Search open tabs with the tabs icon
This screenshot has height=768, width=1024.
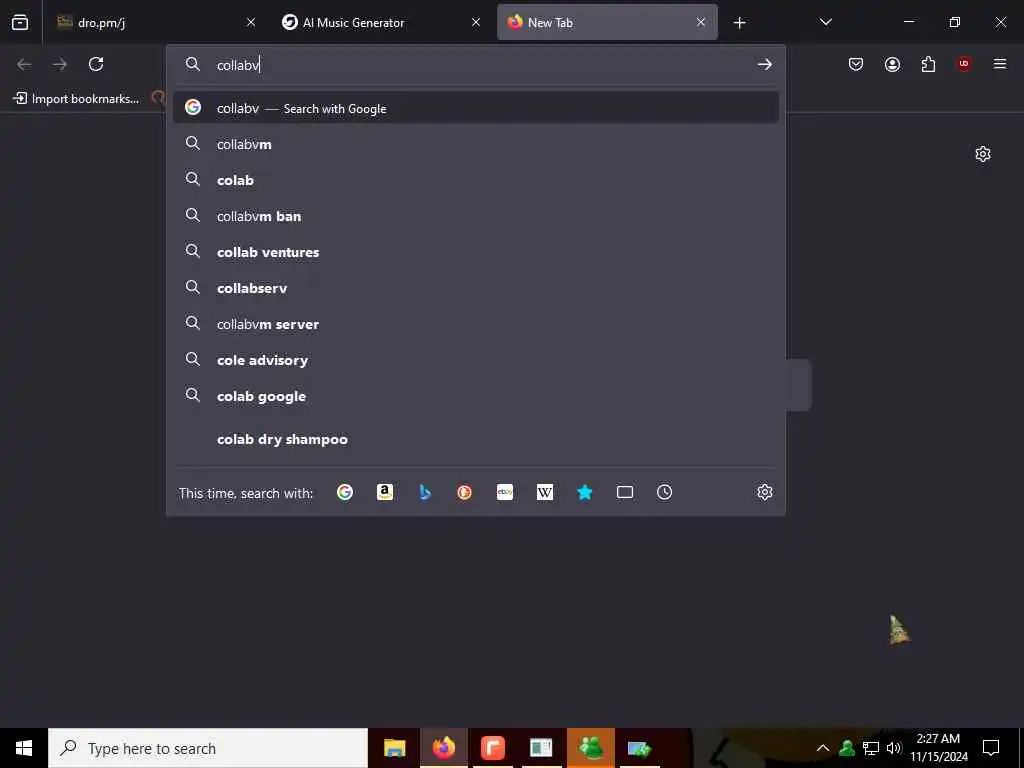tap(625, 492)
